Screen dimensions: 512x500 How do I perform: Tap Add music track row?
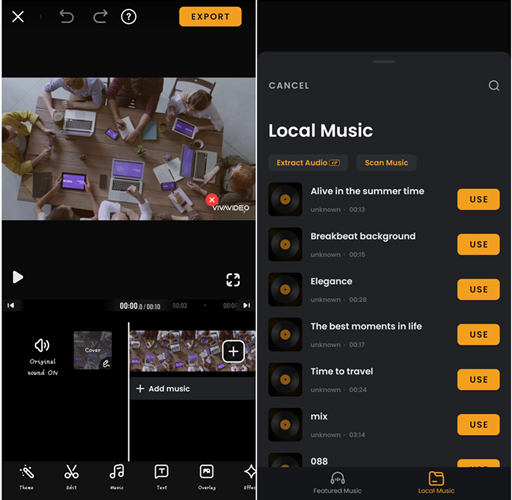click(193, 389)
